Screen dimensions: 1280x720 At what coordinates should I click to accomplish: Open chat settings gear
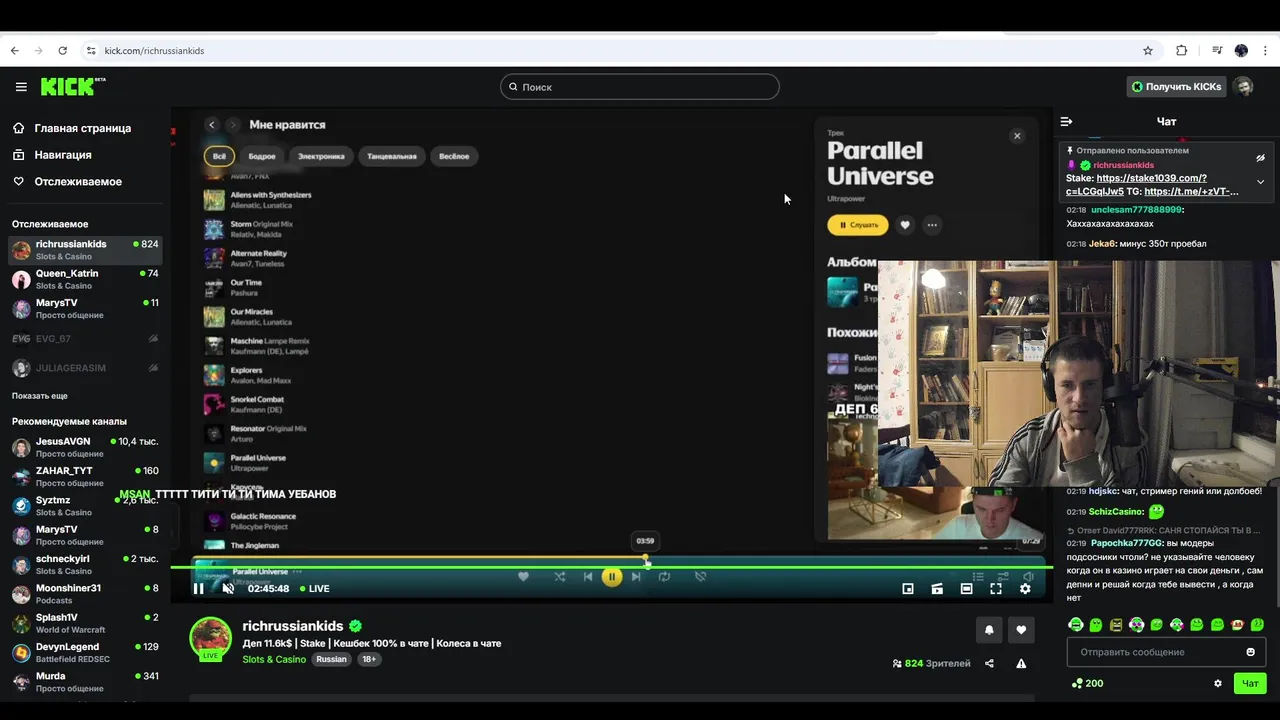click(1218, 684)
